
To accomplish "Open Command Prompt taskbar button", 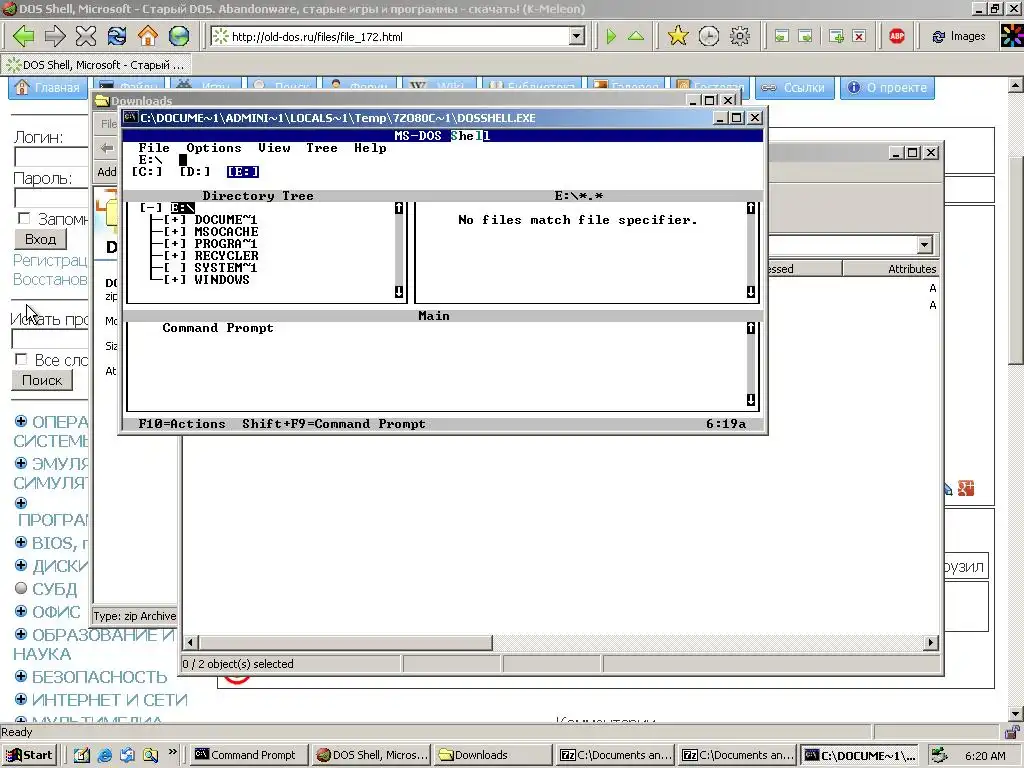I will coord(249,755).
